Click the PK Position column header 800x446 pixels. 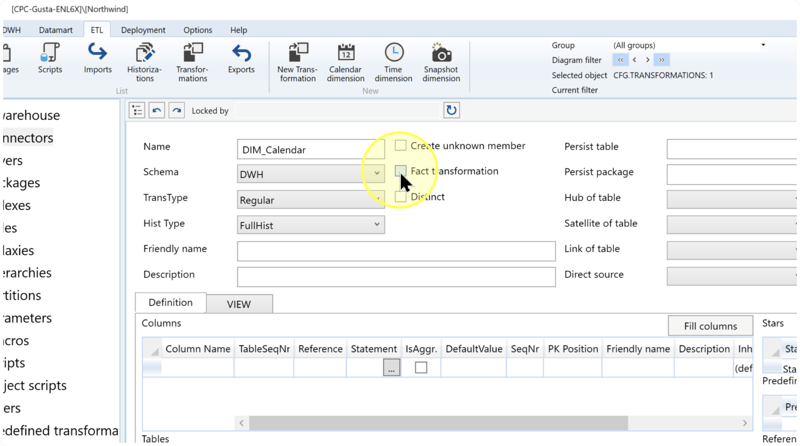point(573,349)
